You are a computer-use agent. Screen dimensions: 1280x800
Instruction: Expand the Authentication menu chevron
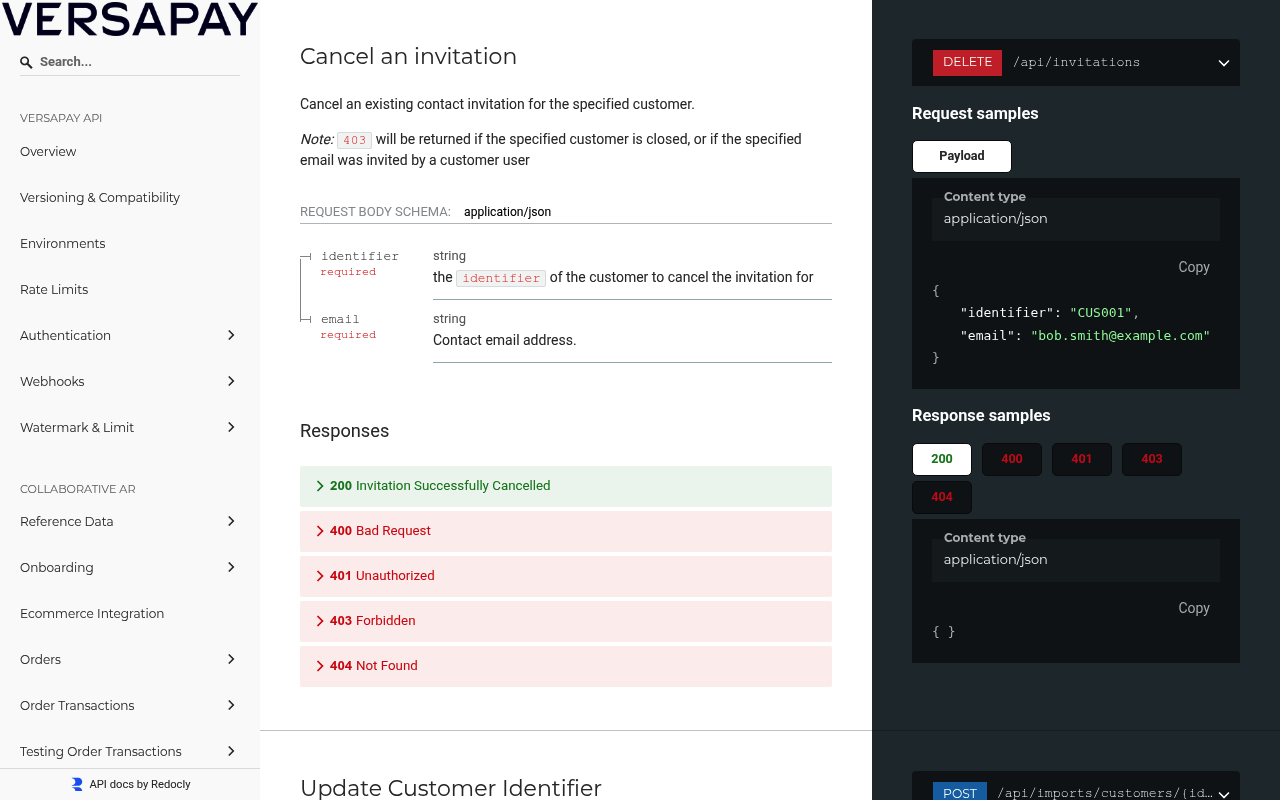click(x=231, y=335)
